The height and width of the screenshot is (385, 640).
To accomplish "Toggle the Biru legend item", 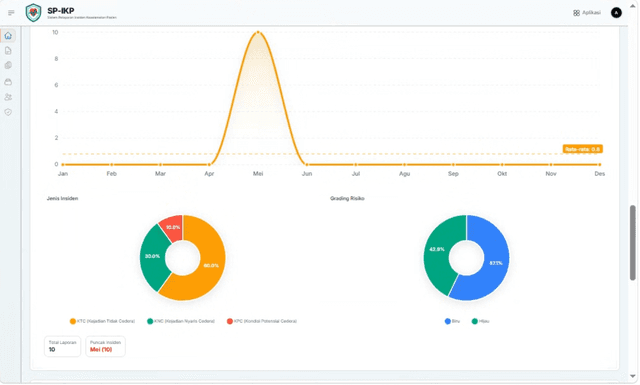I will tap(452, 321).
